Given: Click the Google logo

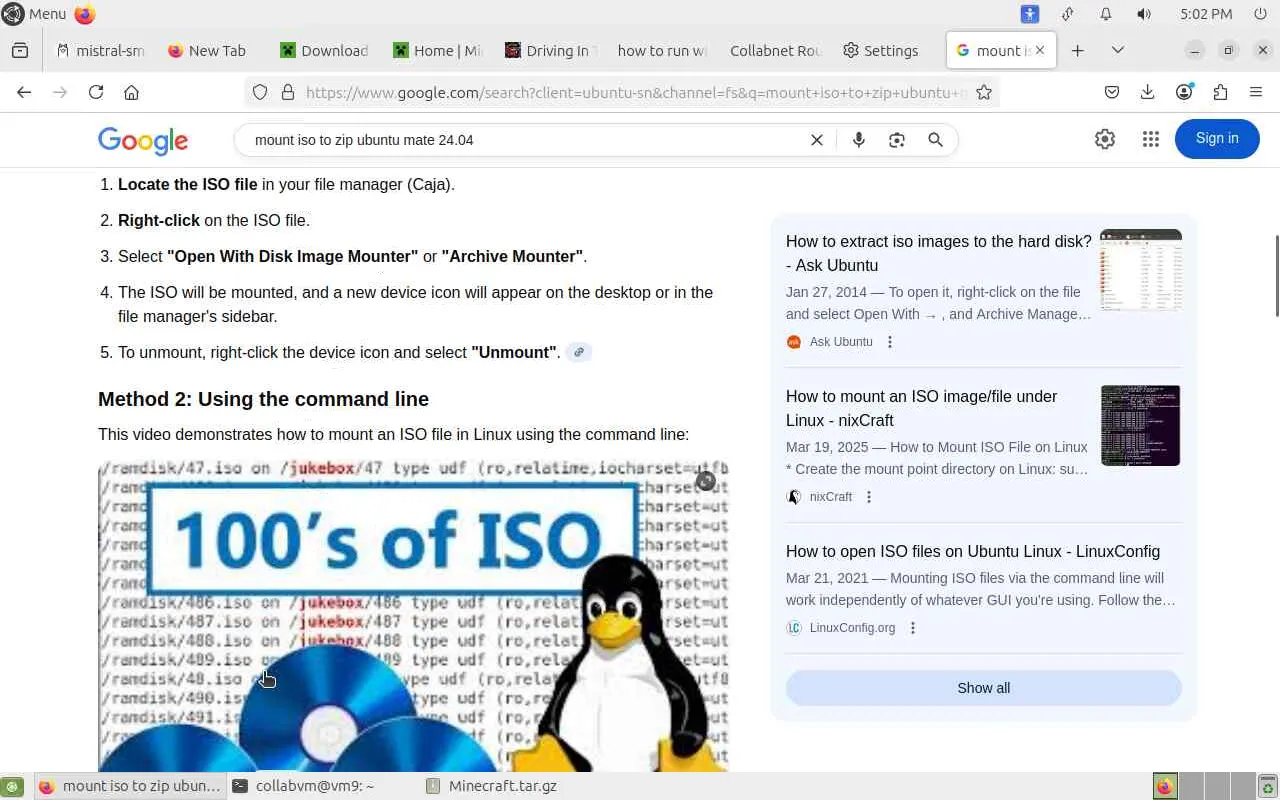Looking at the screenshot, I should pyautogui.click(x=143, y=141).
